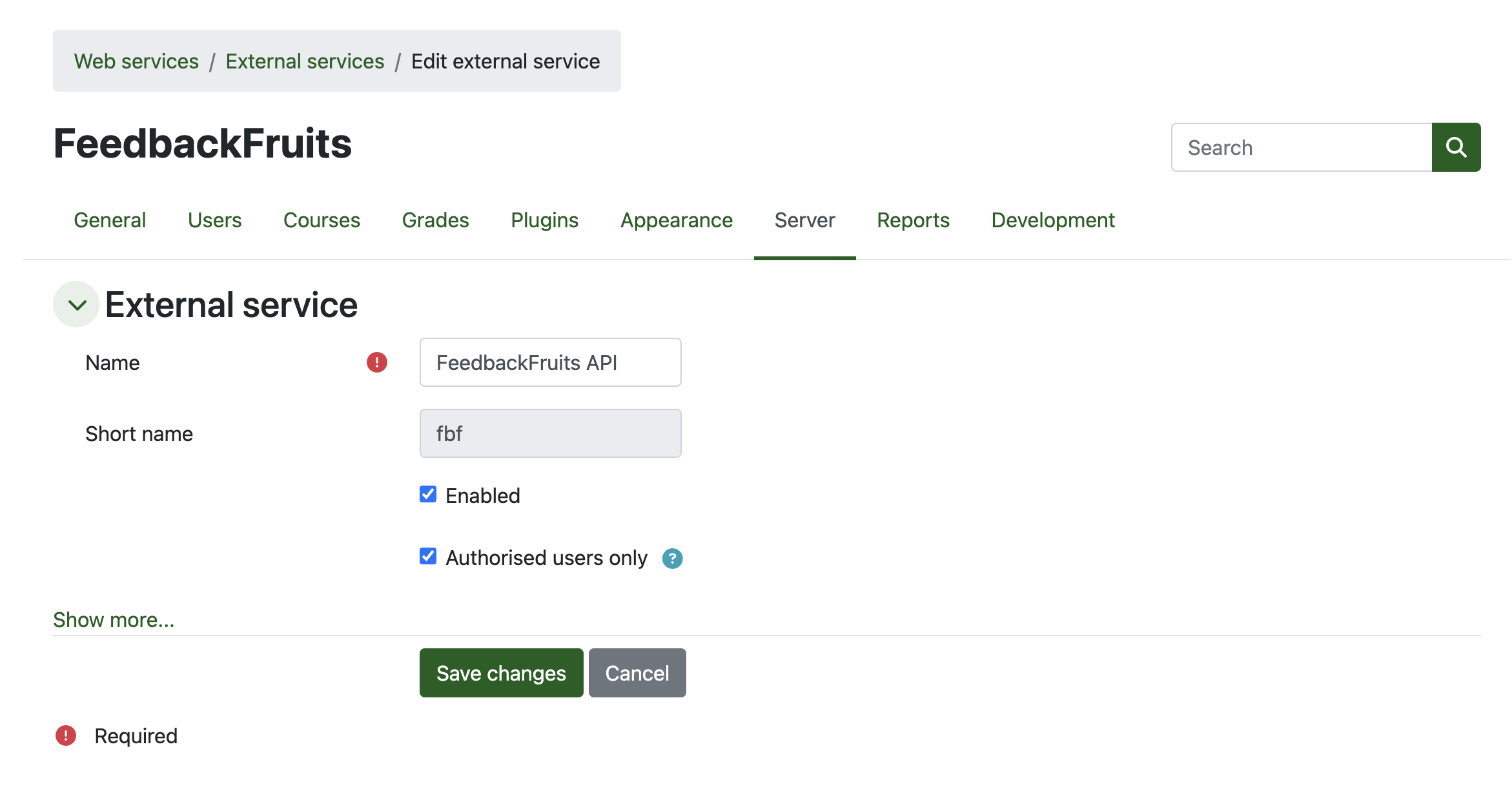The height and width of the screenshot is (802, 1512).
Task: Uncheck the Enabled checkbox
Action: 428,494
